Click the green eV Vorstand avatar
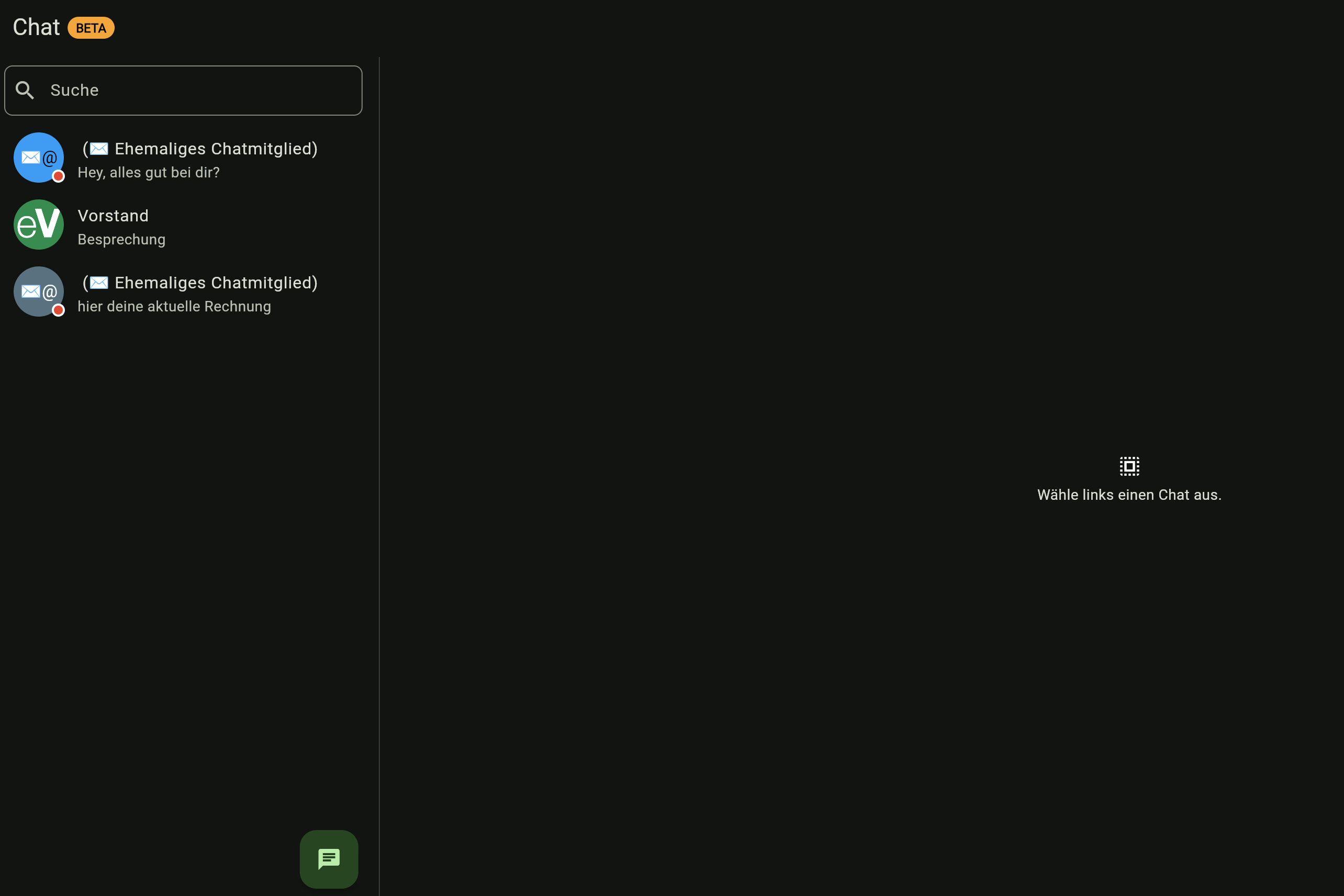This screenshot has width=1344, height=896. pyautogui.click(x=38, y=225)
